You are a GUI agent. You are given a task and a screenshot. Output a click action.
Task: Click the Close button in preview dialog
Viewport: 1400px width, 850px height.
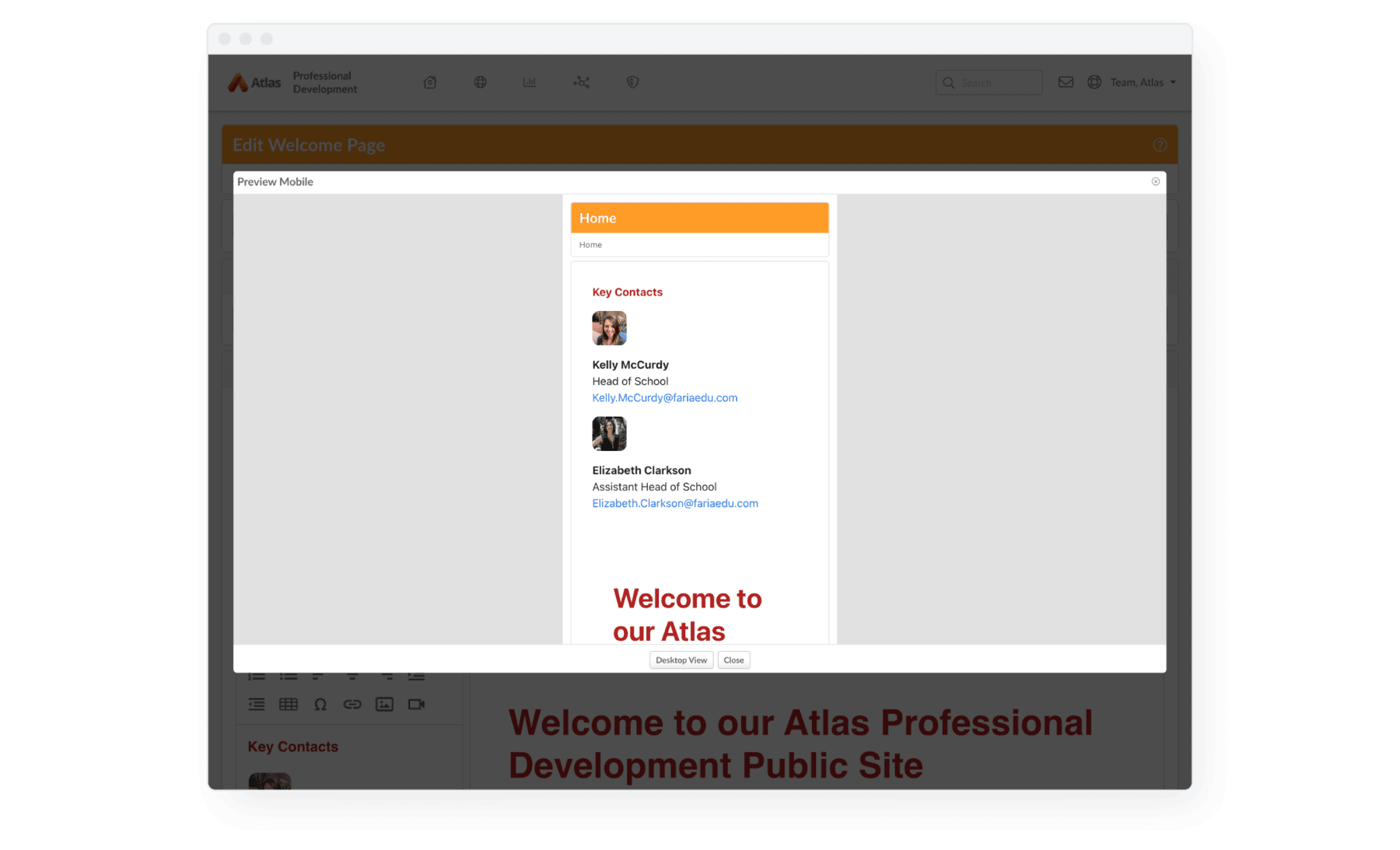coord(733,660)
